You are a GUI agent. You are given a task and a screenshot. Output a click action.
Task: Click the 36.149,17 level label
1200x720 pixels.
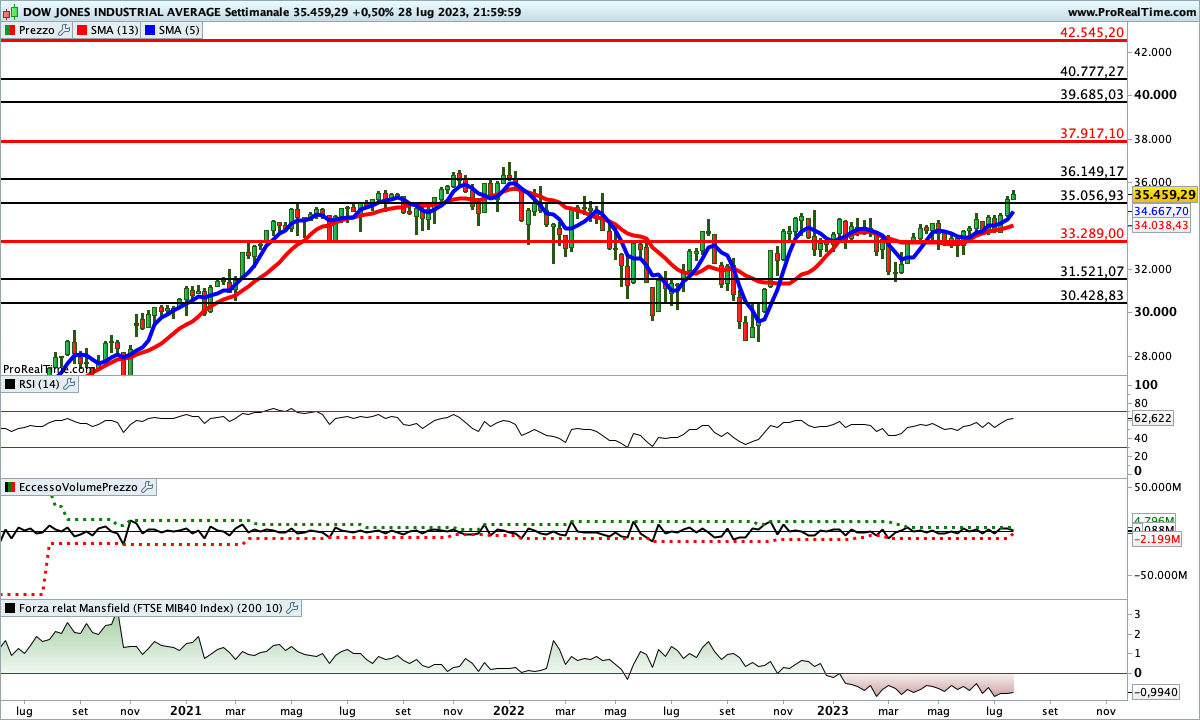pyautogui.click(x=1093, y=171)
